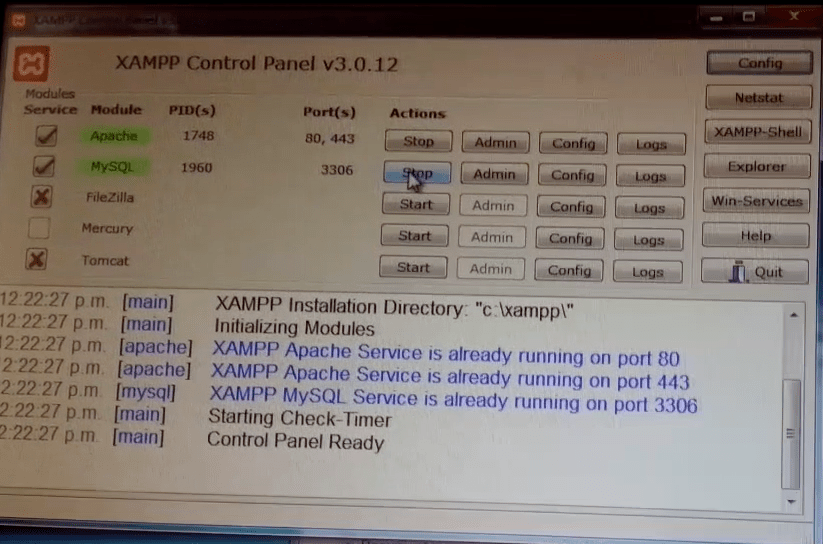Open Tomcat Logs menu
The width and height of the screenshot is (823, 544).
[647, 272]
